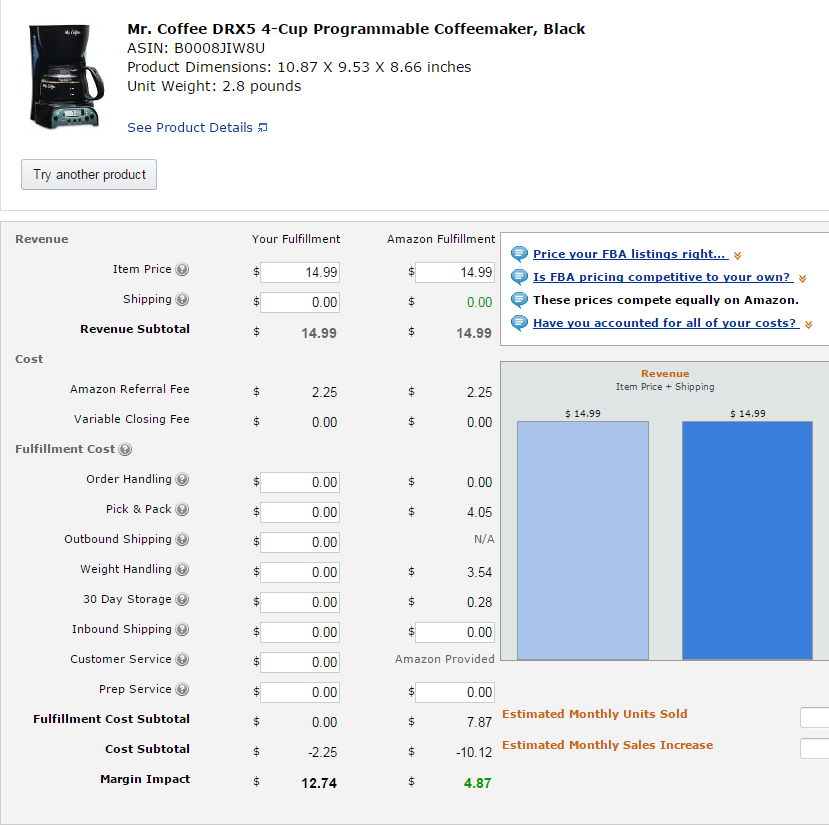
Task: Click dark blue Amazon Fulfillment revenue bar
Action: (x=747, y=540)
